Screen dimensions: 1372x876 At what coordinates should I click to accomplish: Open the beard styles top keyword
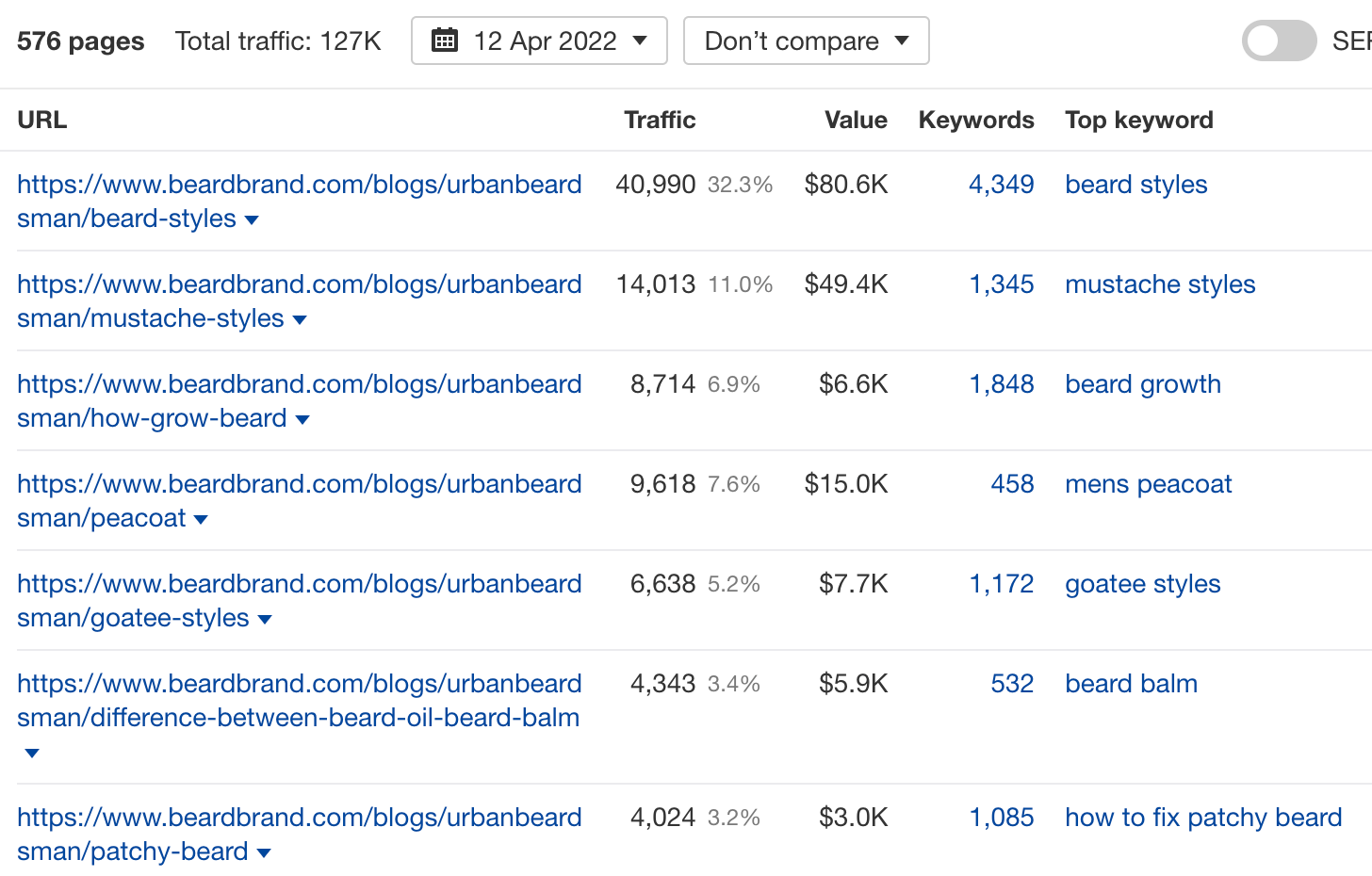[1135, 185]
